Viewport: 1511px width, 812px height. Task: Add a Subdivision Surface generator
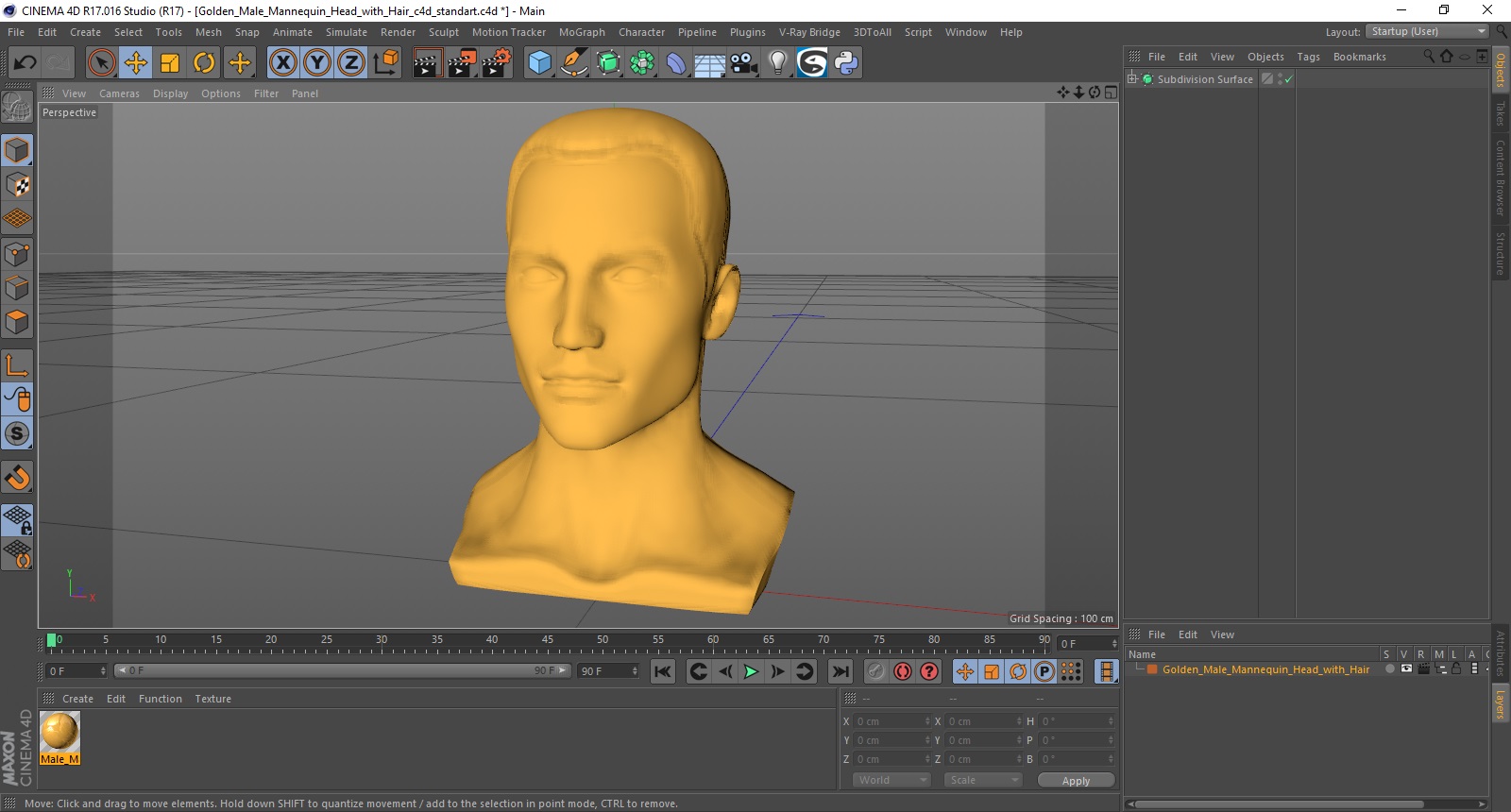[x=608, y=63]
